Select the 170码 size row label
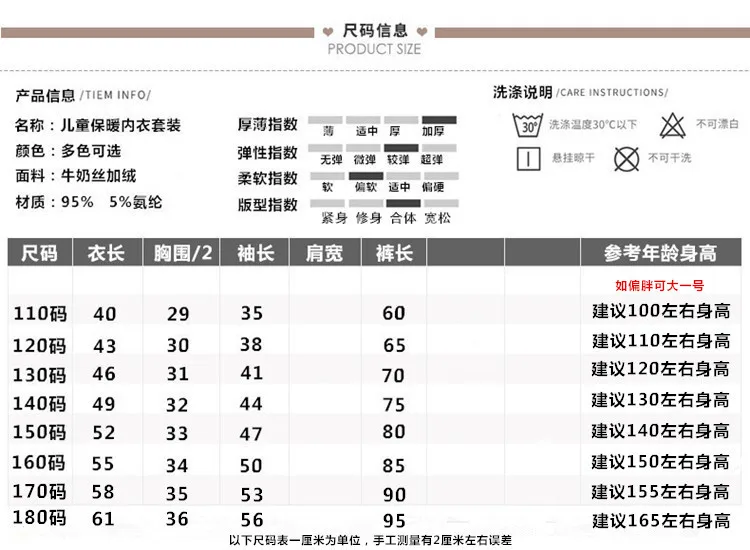Screen dimensions: 750x550 point(39,491)
